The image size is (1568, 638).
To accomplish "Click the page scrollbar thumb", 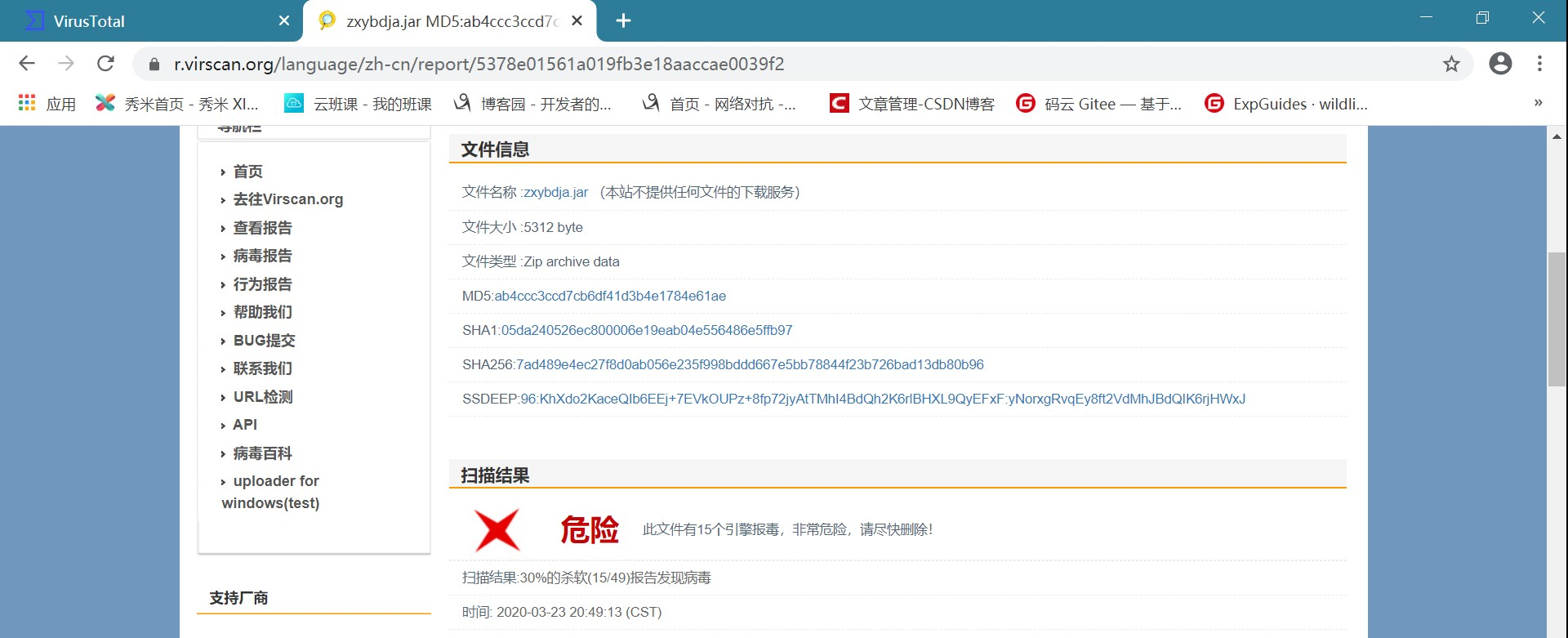I will click(1557, 319).
